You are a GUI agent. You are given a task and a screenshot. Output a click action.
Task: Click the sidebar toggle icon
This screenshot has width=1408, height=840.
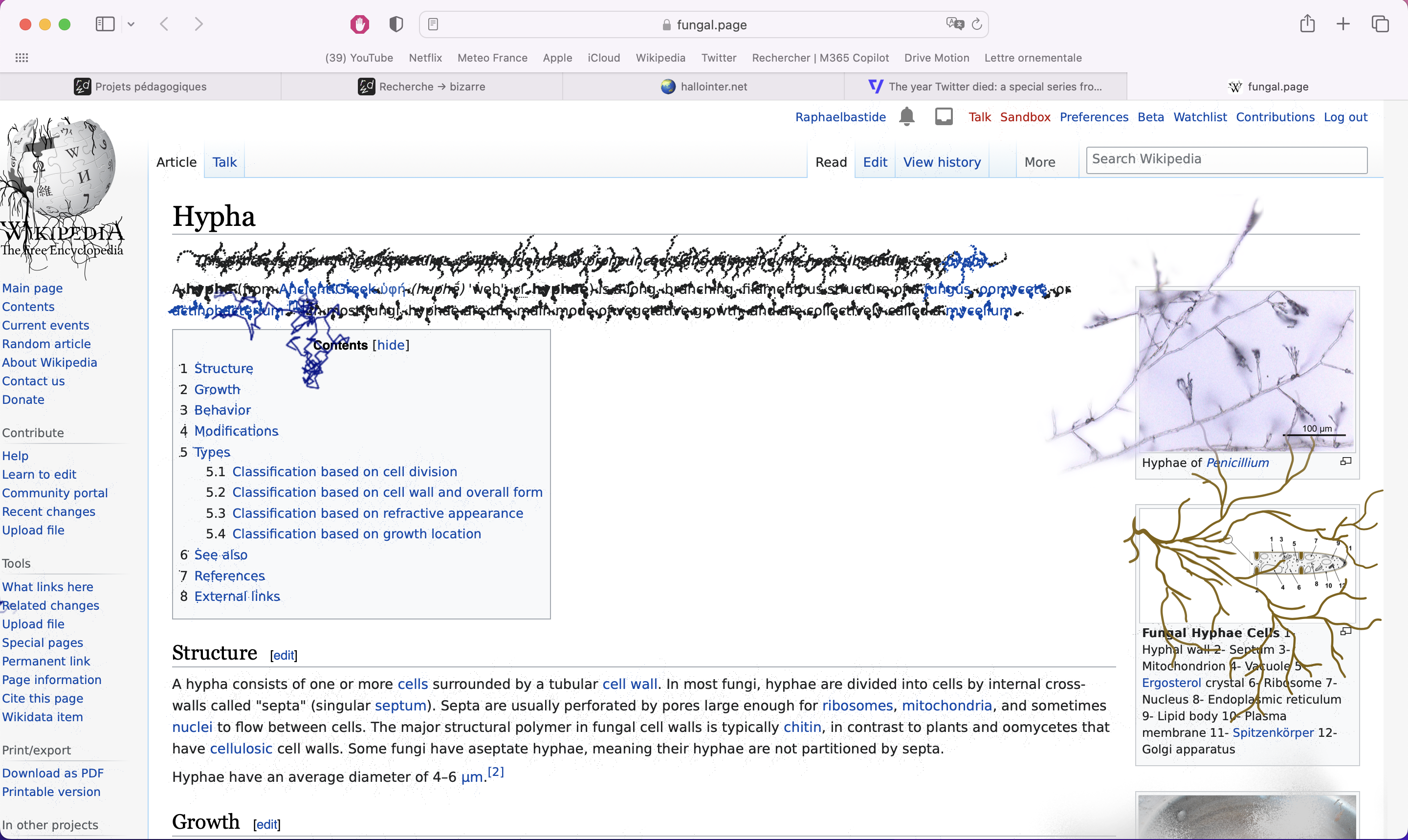[x=105, y=24]
